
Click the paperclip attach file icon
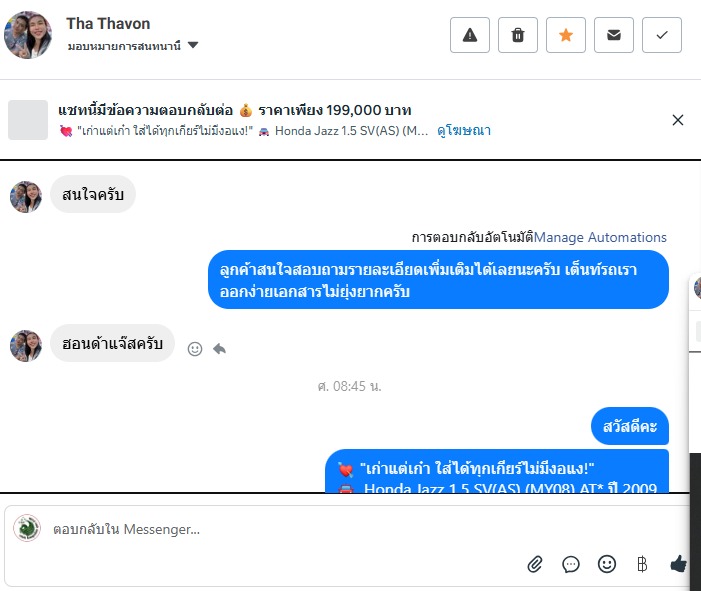tap(535, 564)
